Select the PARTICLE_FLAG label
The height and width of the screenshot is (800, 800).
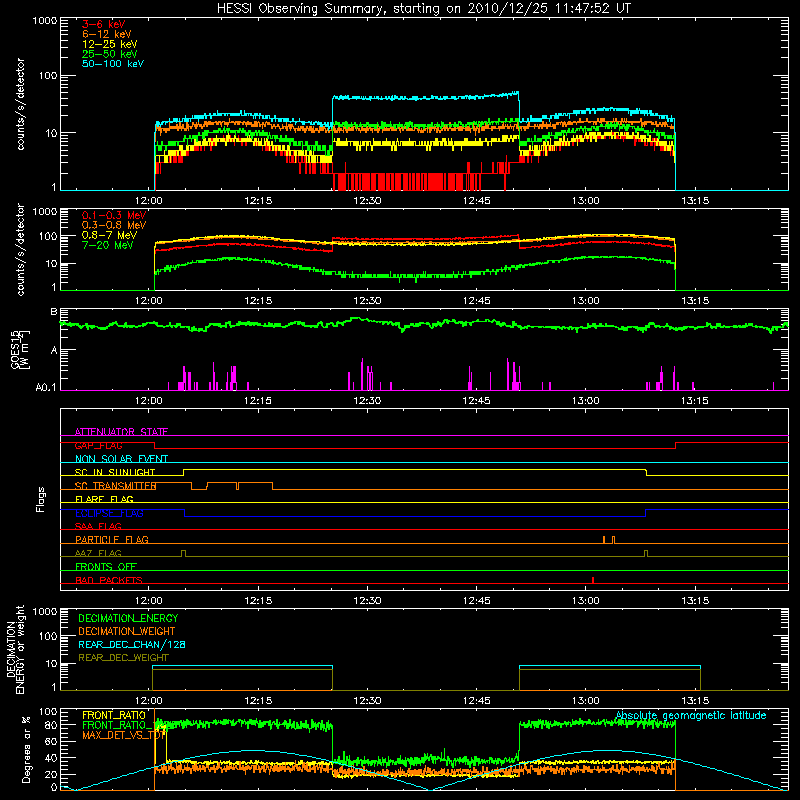click(112, 539)
